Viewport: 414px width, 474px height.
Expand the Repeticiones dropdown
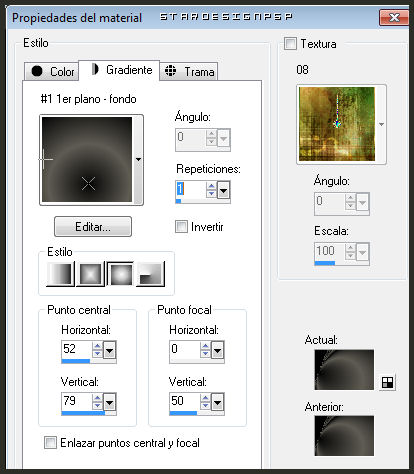(x=224, y=190)
